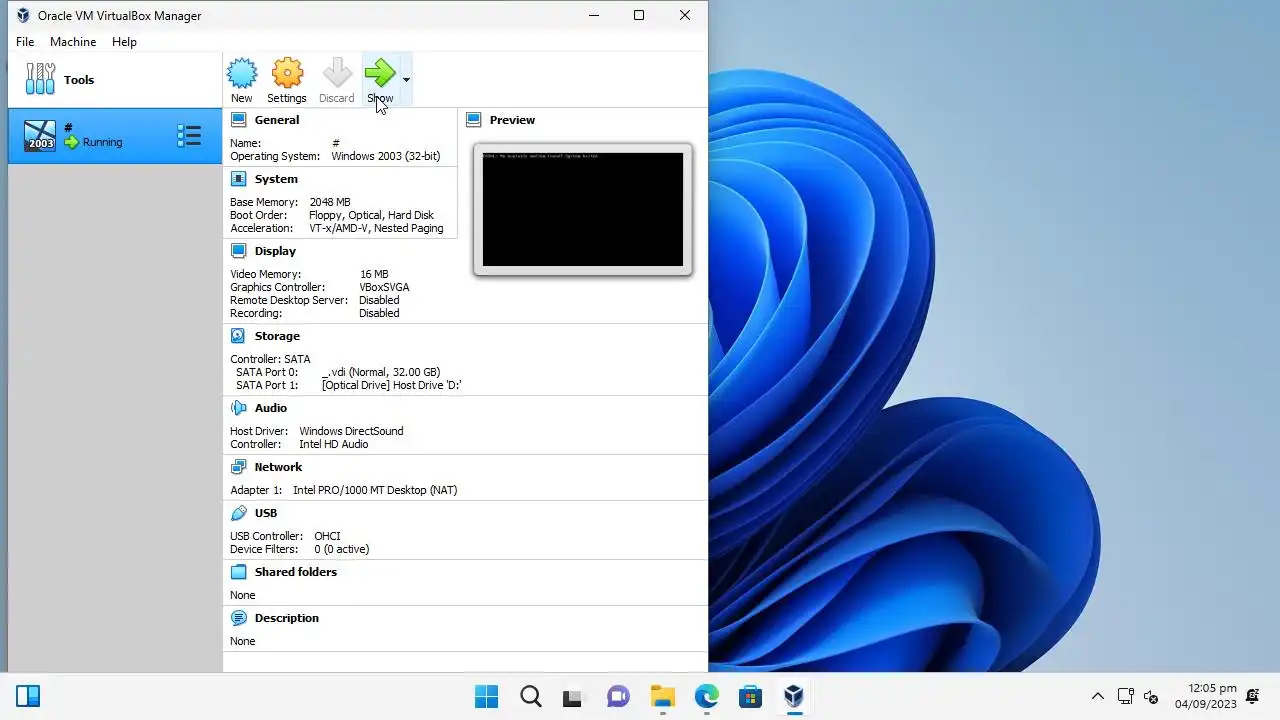Click the Running status text
The width and height of the screenshot is (1280, 720).
102,142
